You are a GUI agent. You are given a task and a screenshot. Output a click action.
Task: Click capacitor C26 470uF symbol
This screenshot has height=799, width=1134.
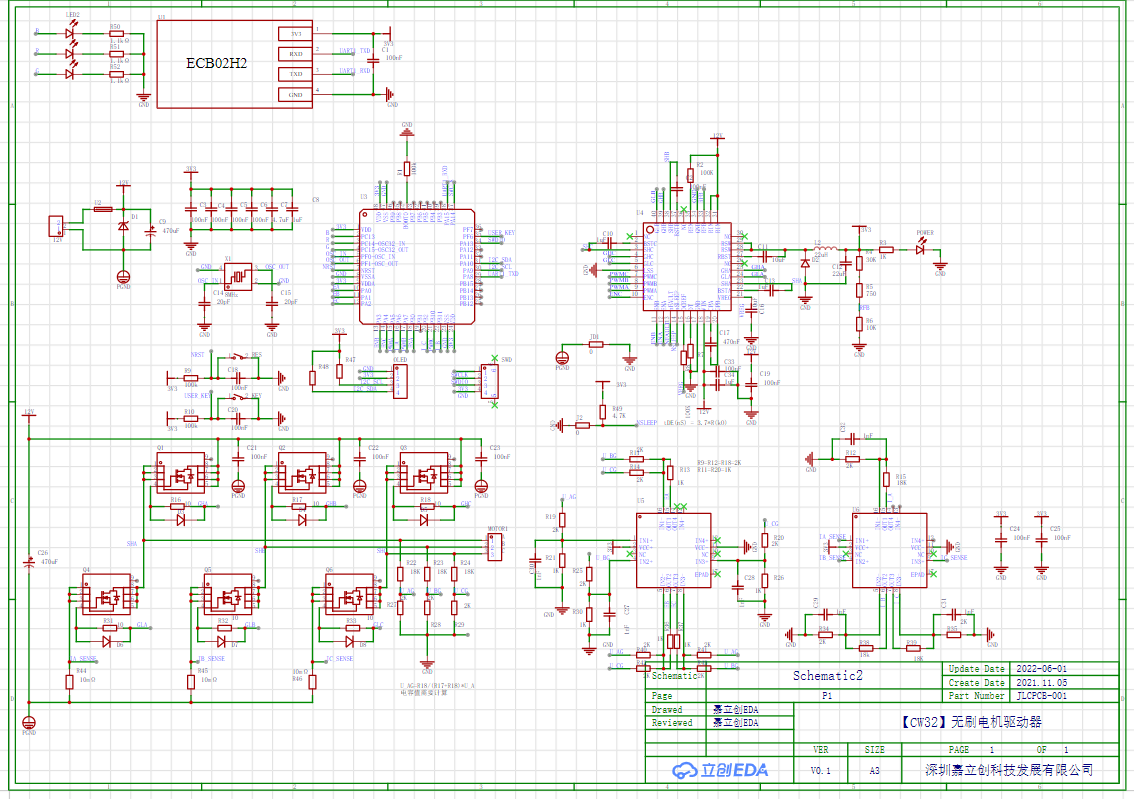click(x=29, y=564)
